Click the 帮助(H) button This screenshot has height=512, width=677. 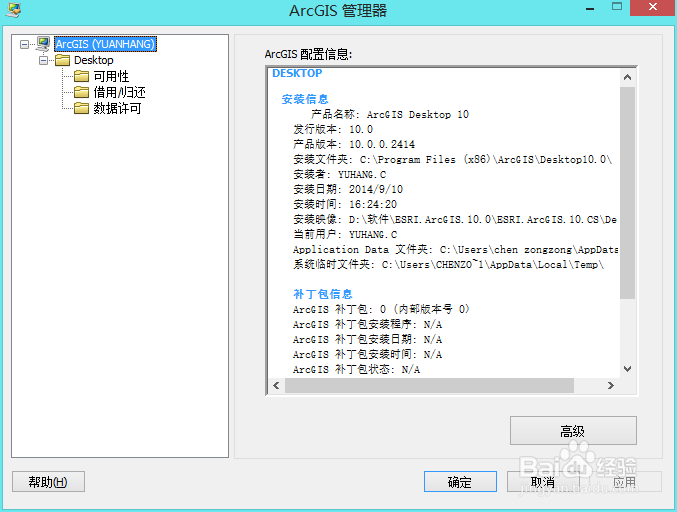click(x=48, y=481)
